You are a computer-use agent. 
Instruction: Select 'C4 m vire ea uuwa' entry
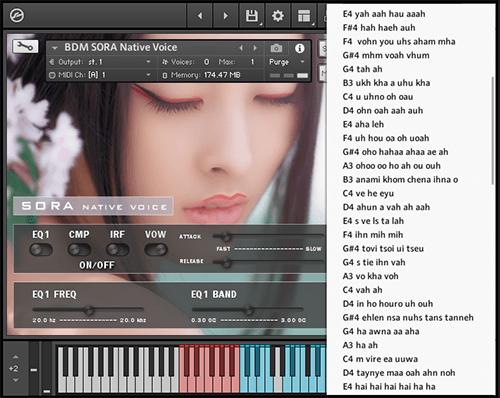coord(380,359)
